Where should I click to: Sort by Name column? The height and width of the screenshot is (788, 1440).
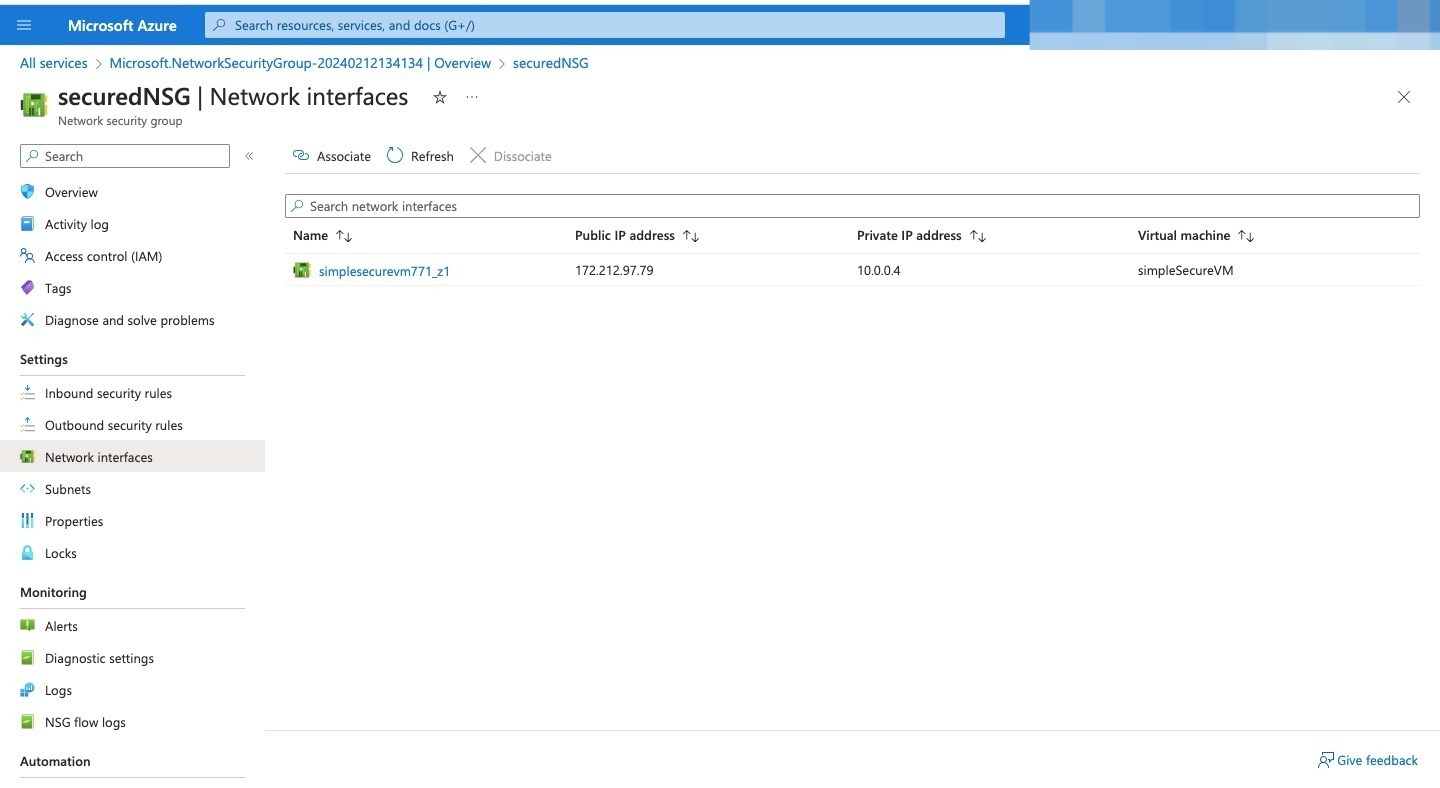click(322, 236)
